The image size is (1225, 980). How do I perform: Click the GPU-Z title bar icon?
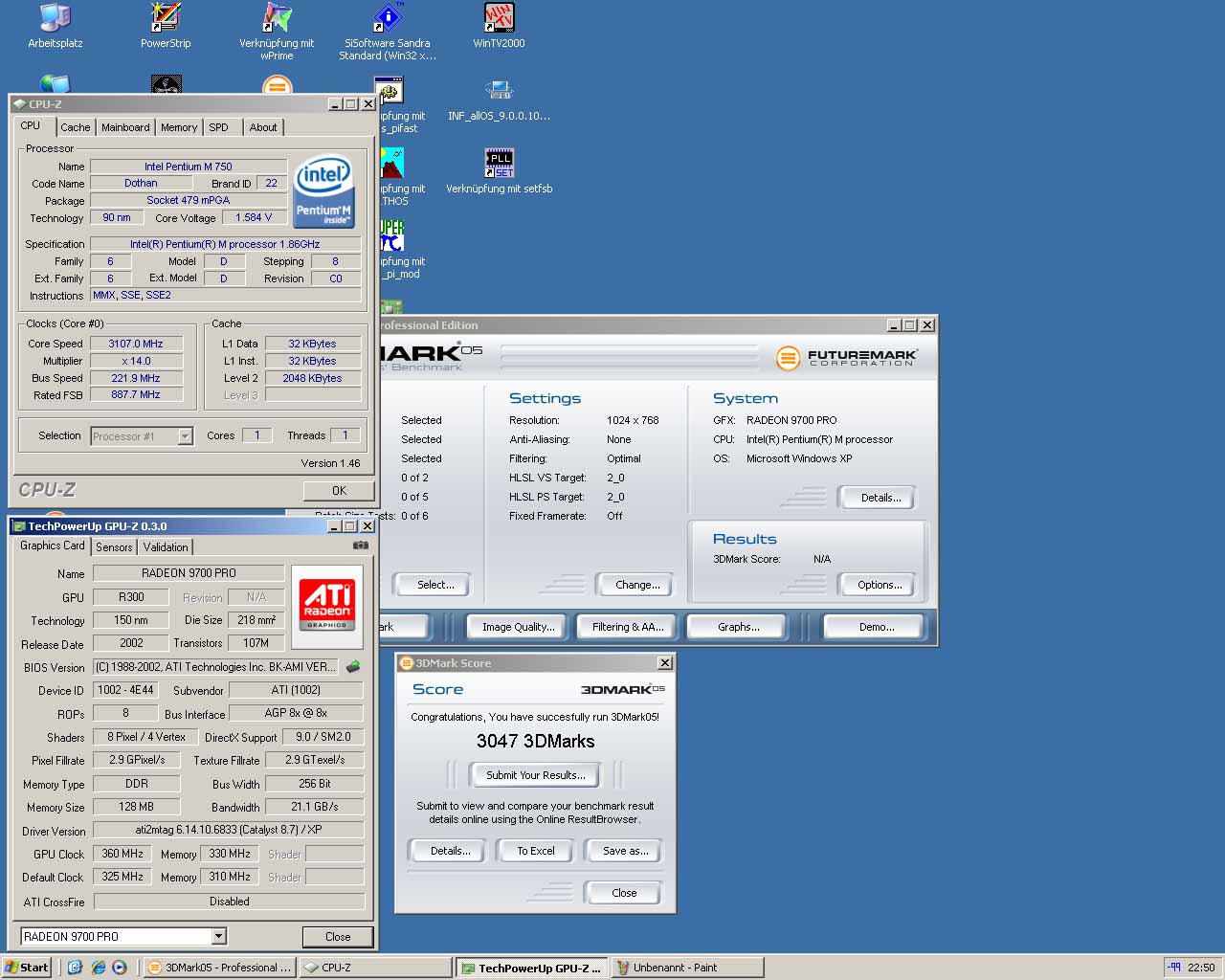click(19, 526)
